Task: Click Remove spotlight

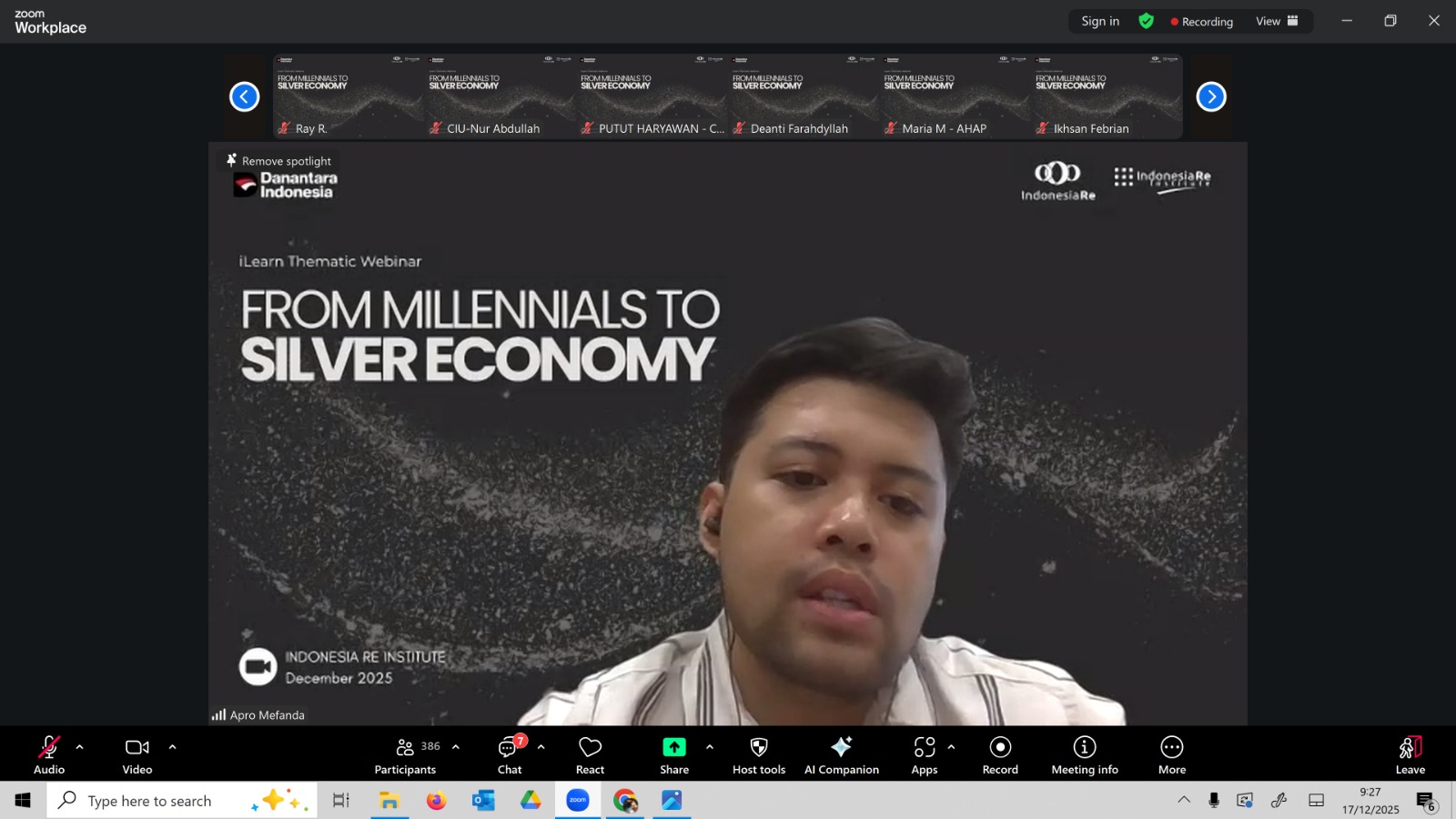Action: 279,161
